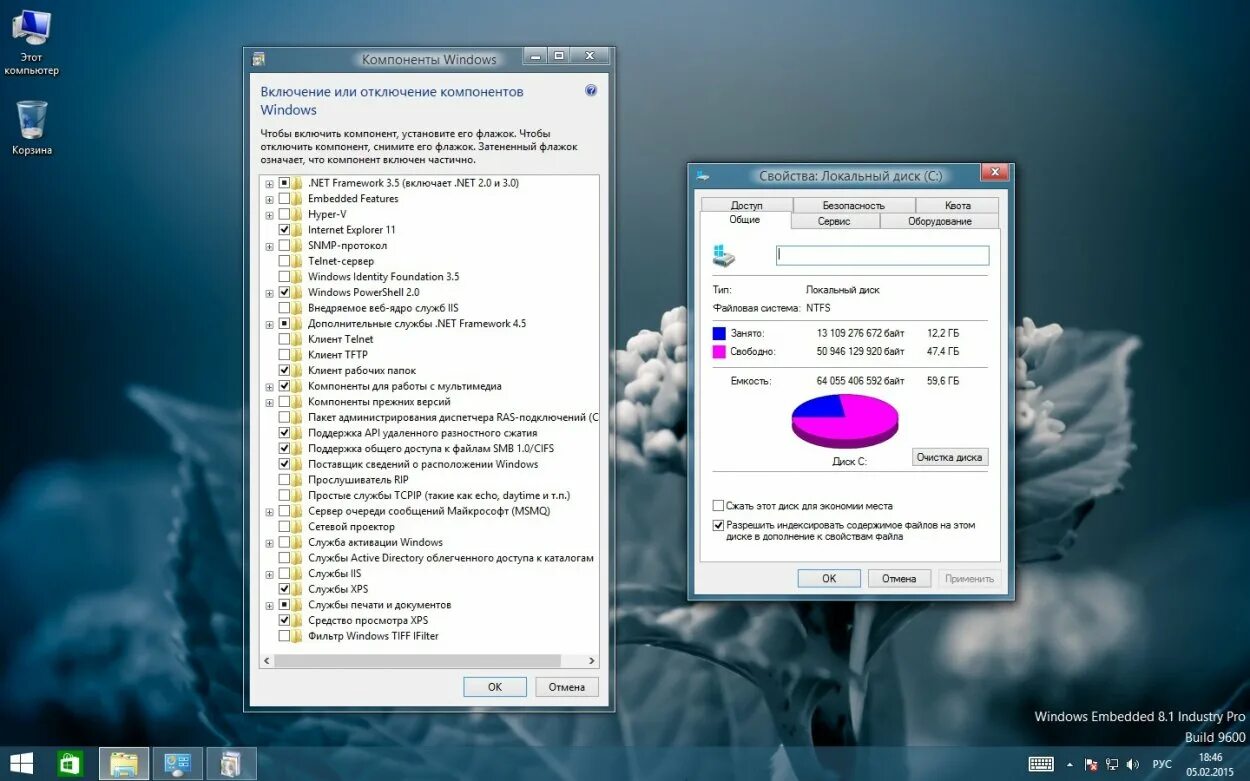The image size is (1250, 781).
Task: Uncheck the Клиент рабочих папок checkbox
Action: [284, 370]
